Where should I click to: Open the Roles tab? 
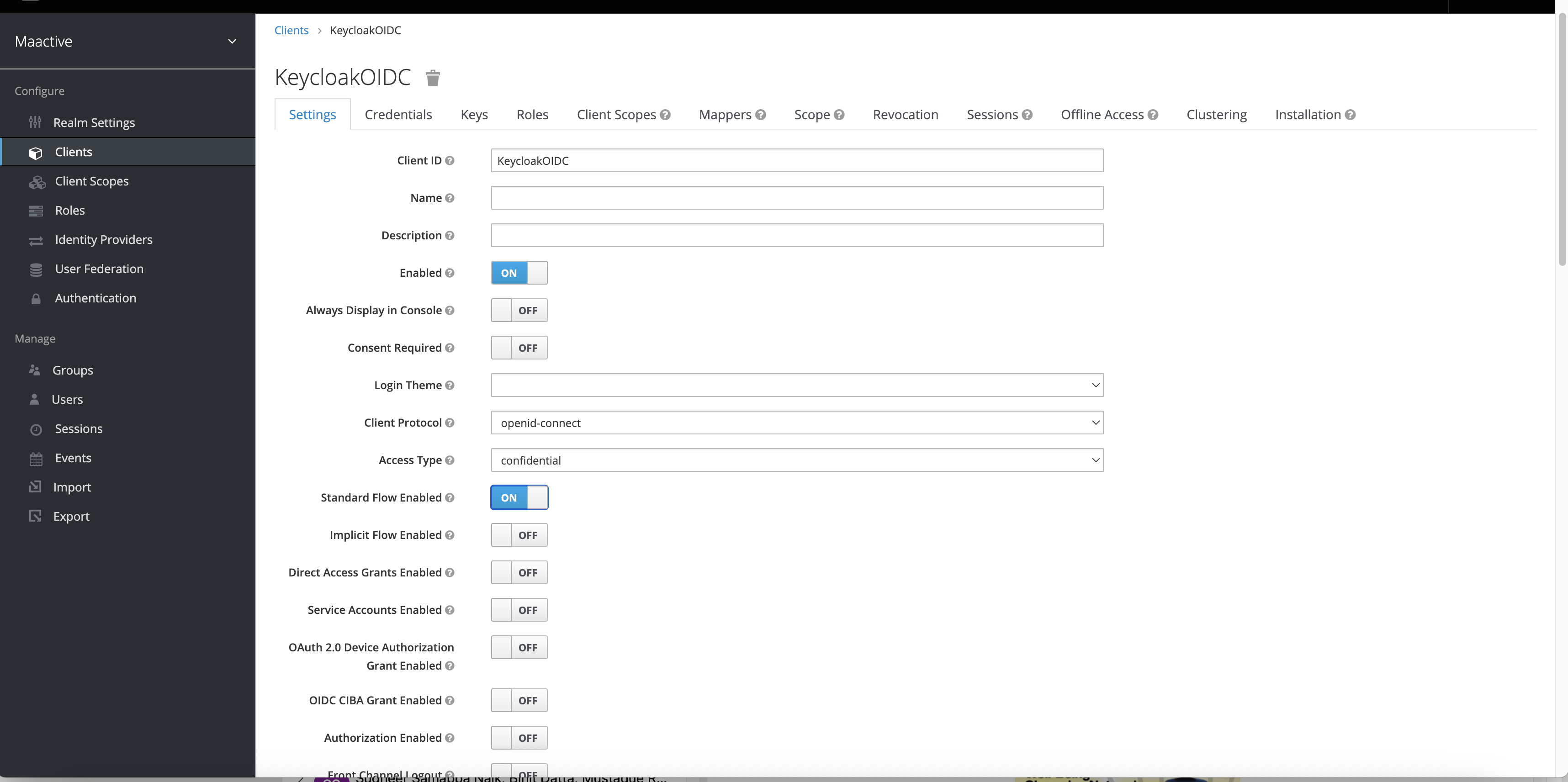point(532,114)
